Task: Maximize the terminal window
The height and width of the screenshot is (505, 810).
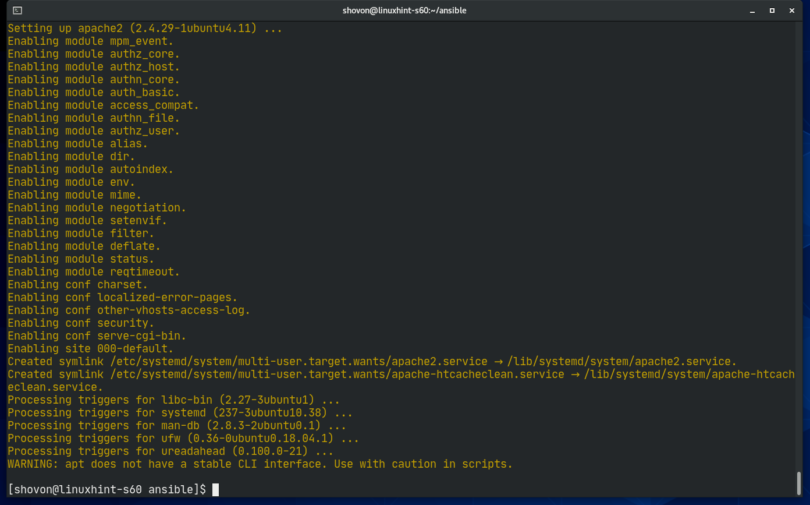Action: pyautogui.click(x=772, y=10)
